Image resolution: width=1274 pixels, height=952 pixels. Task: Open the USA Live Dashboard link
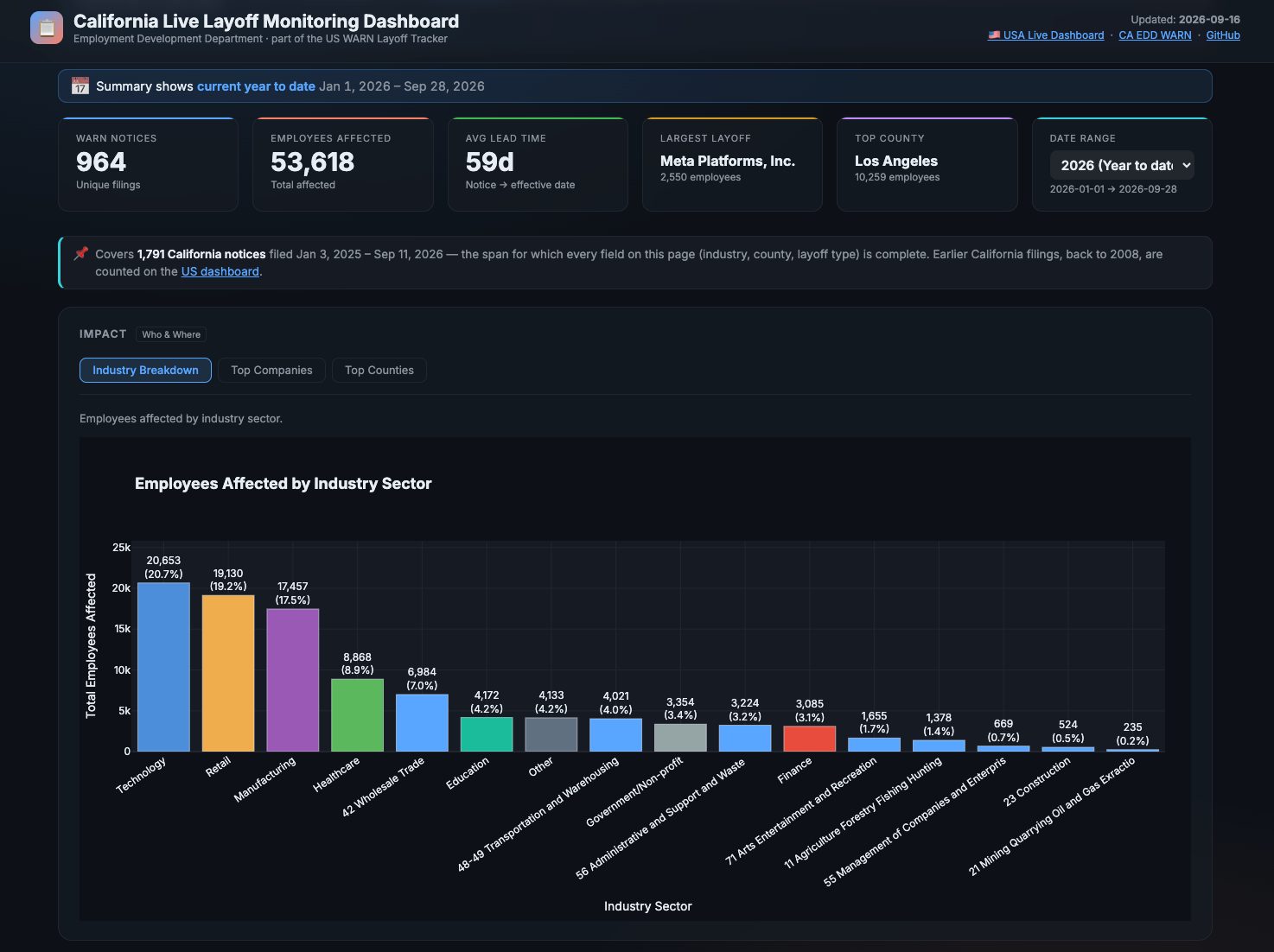click(x=1046, y=35)
